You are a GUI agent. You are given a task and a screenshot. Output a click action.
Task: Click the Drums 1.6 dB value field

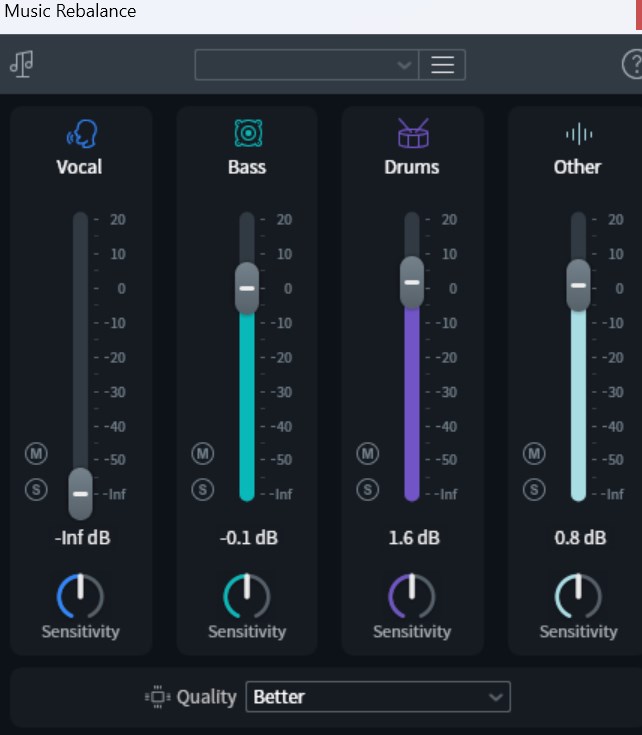coord(412,538)
